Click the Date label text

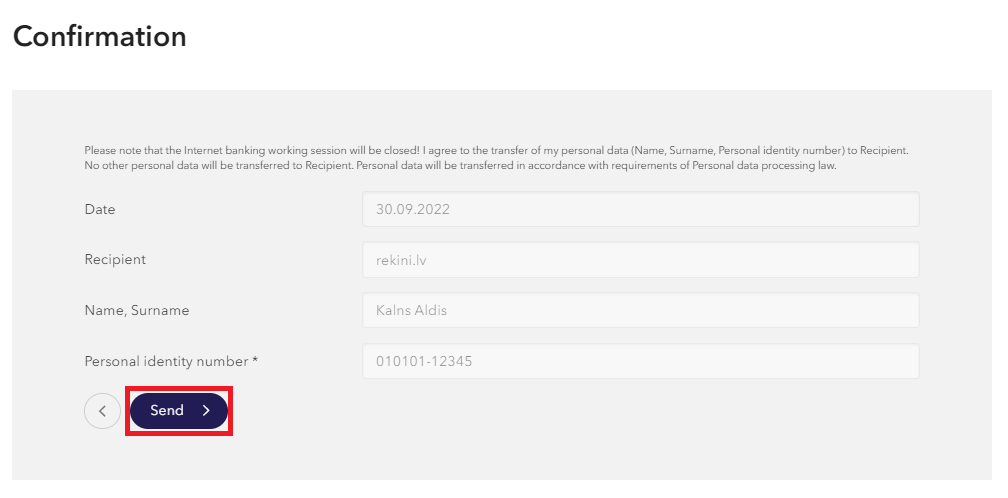[x=100, y=209]
